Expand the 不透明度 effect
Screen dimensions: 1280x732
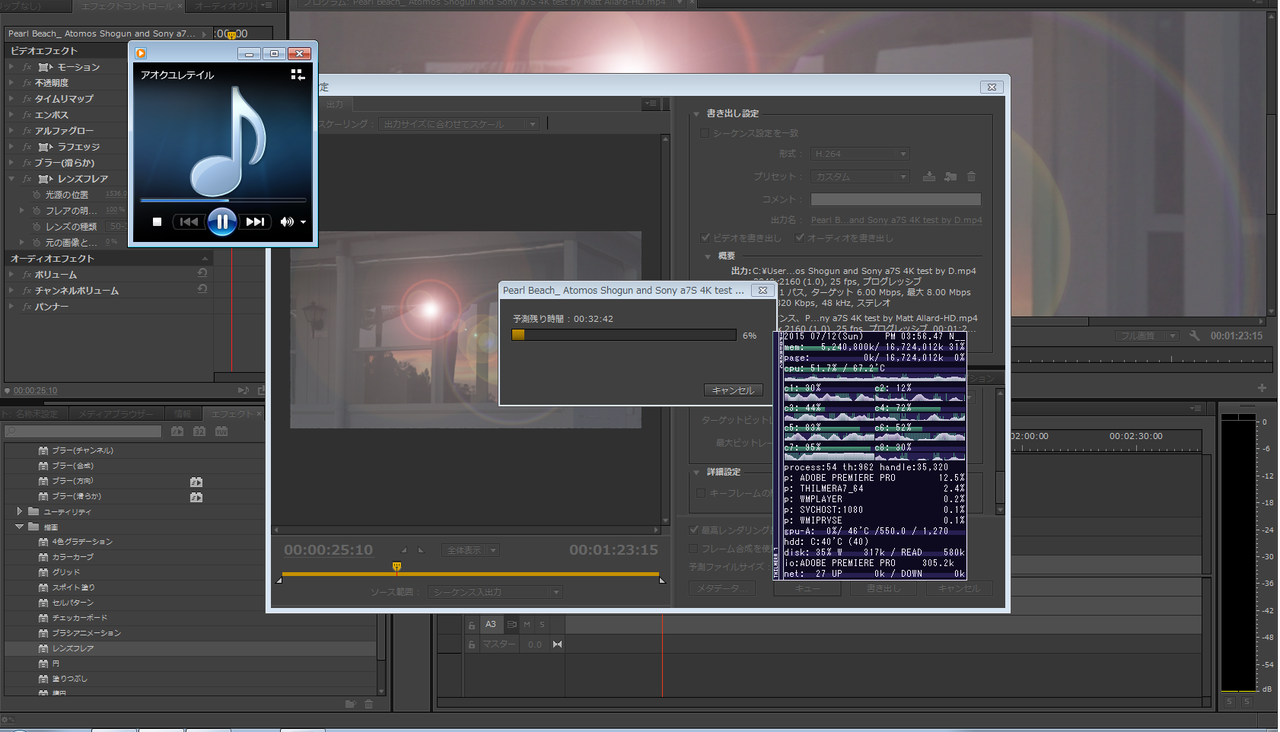tap(11, 83)
